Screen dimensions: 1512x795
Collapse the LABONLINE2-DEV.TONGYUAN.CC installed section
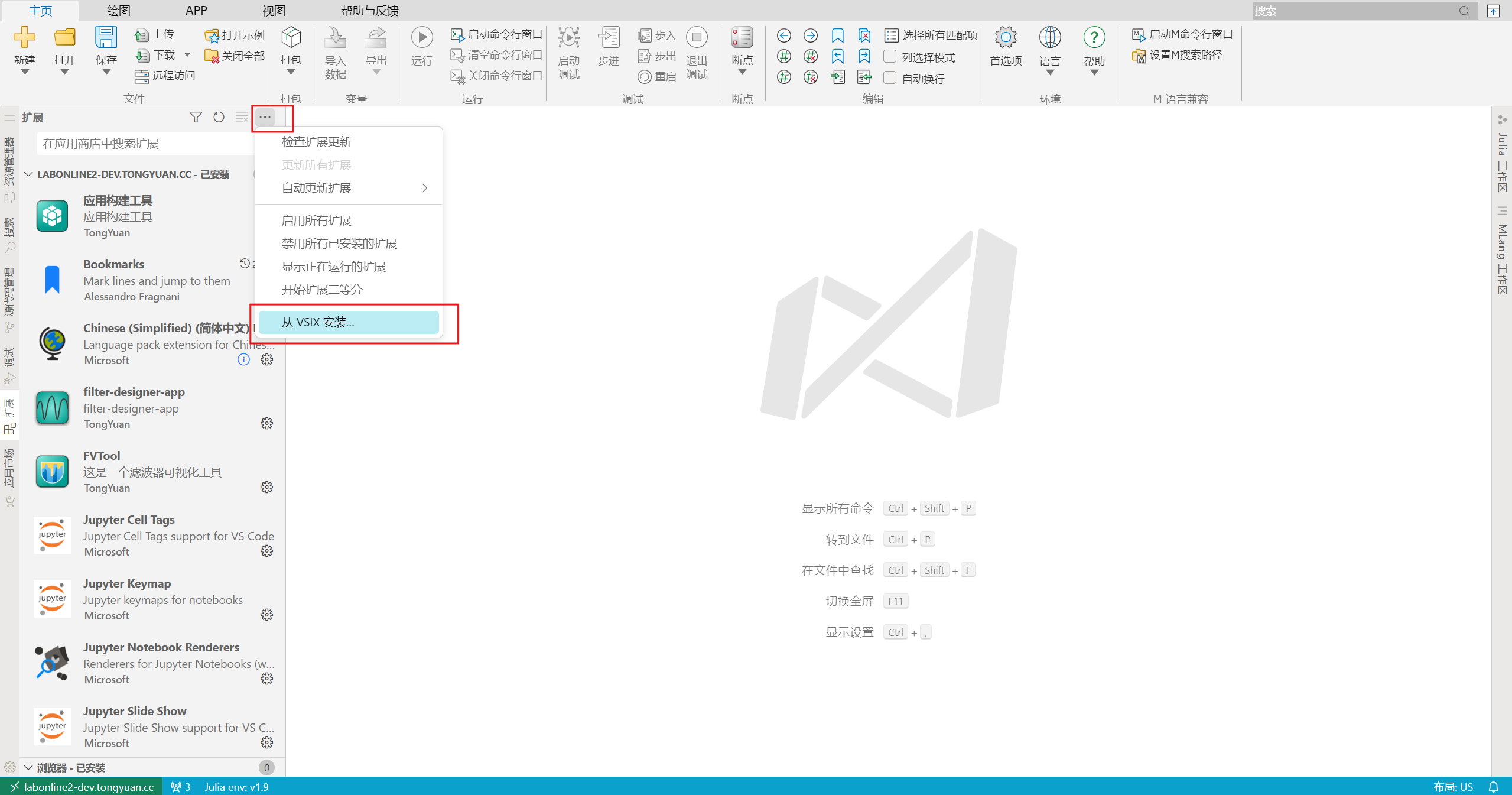(x=28, y=174)
